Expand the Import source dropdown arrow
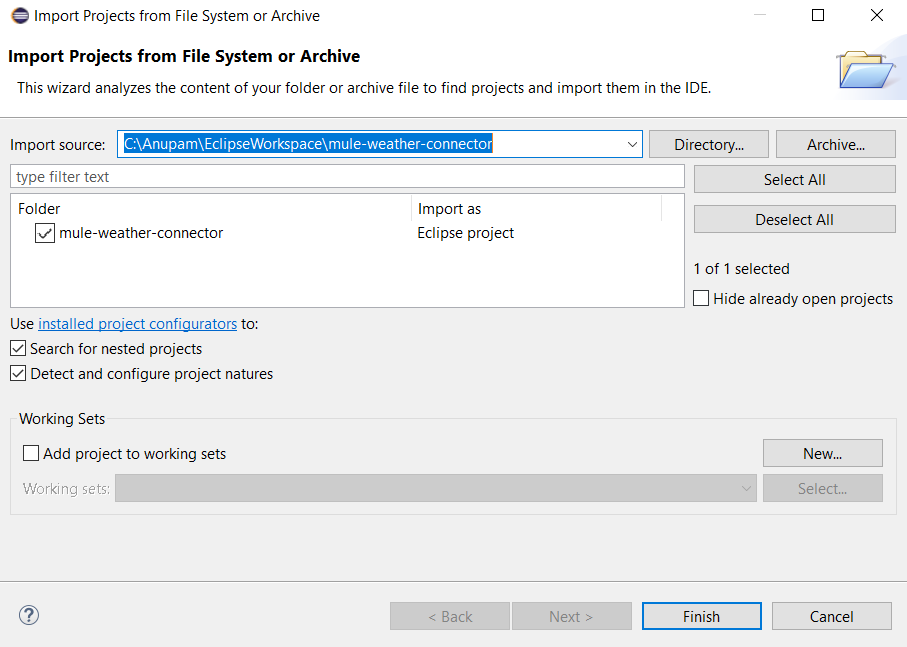This screenshot has width=907, height=647. coord(632,144)
